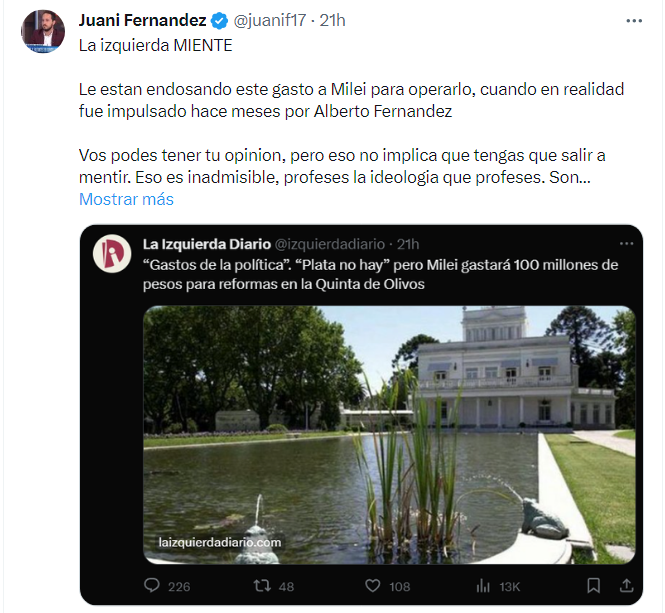Open Quinta de Olivos photo
665x613 pixels.
pos(389,433)
